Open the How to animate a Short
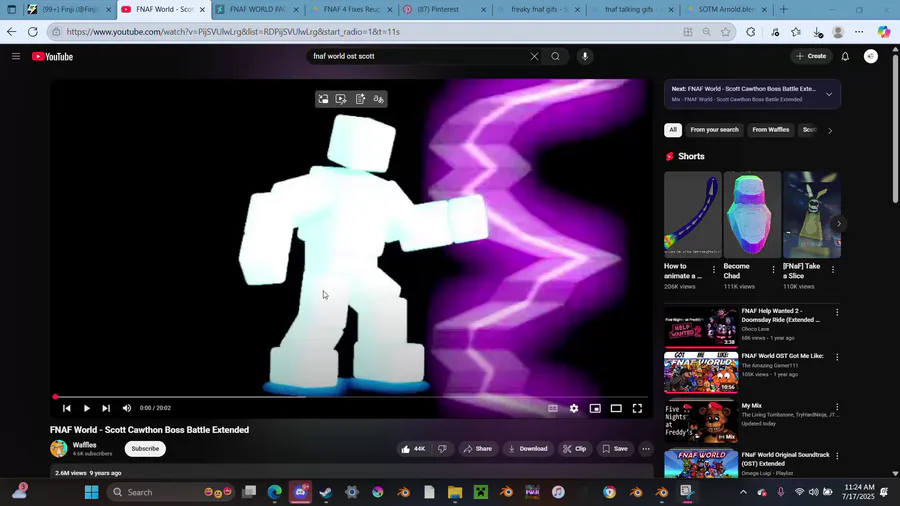Image resolution: width=900 pixels, height=506 pixels. [x=692, y=215]
